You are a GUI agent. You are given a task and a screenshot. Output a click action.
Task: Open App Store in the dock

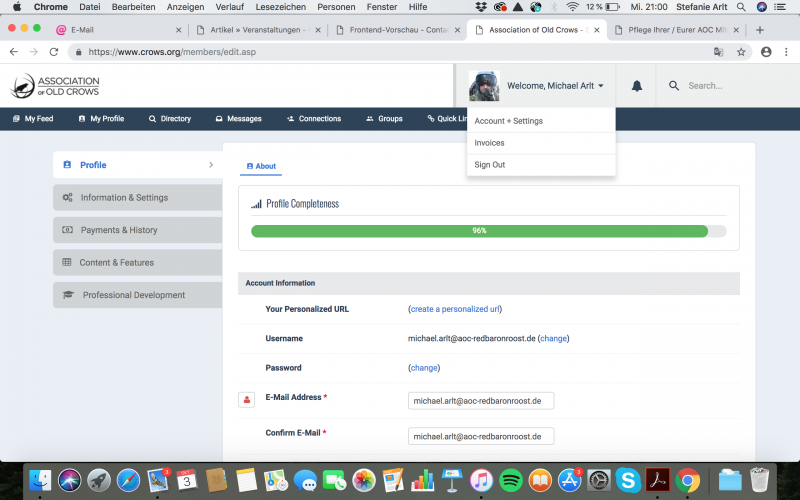pyautogui.click(x=569, y=480)
